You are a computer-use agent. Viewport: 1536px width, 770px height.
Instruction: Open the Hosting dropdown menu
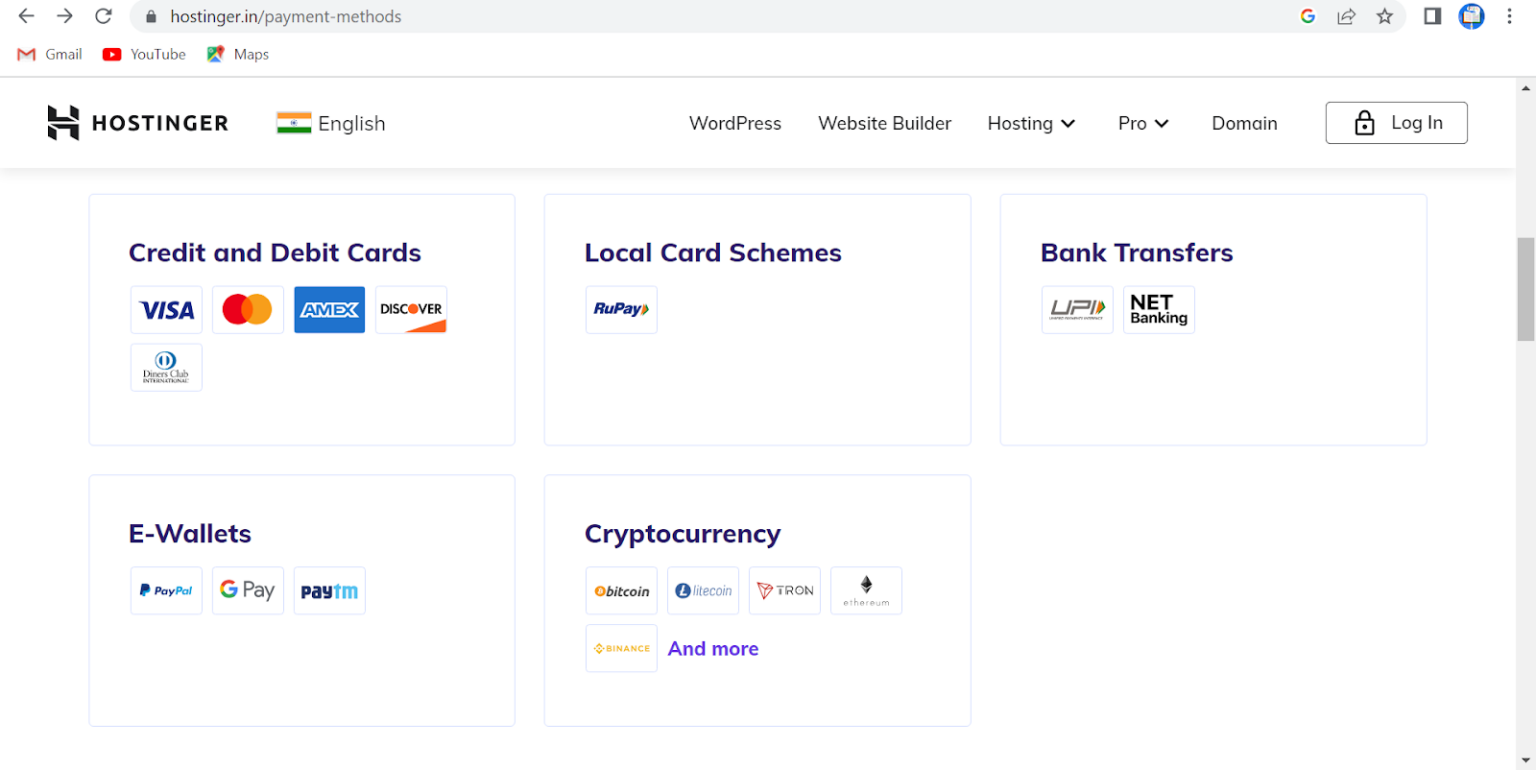[x=1031, y=123]
